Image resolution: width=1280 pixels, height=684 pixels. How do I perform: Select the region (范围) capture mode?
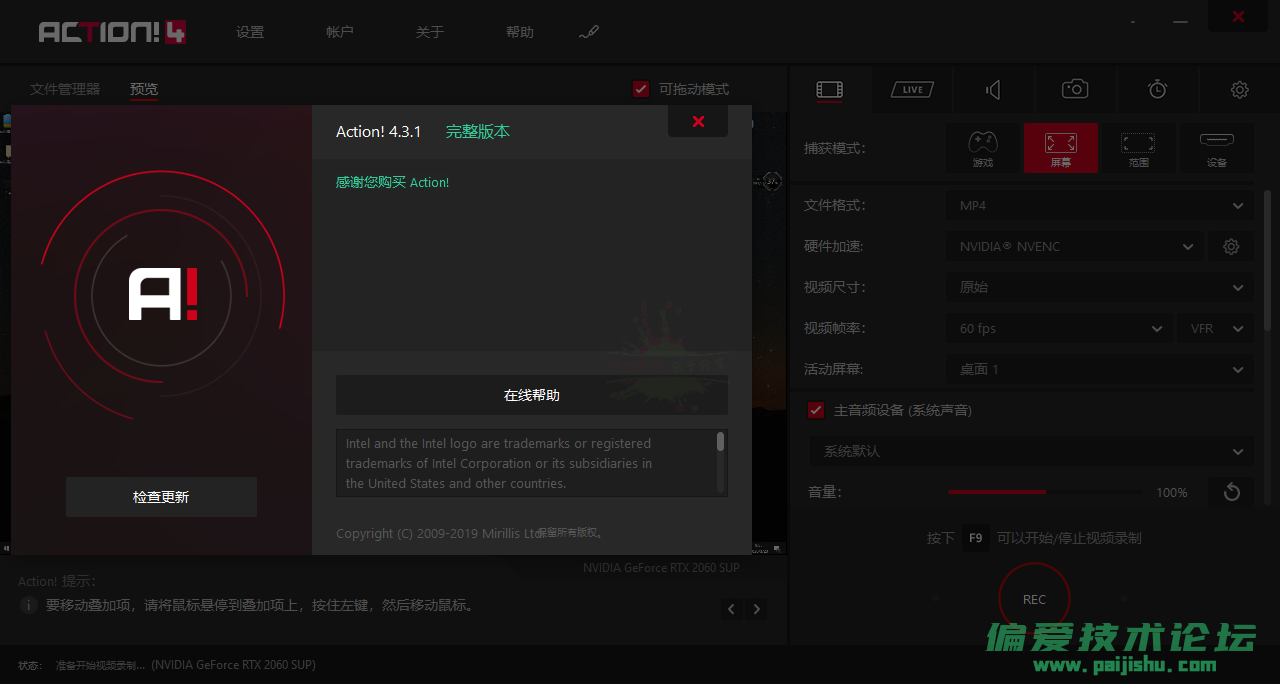1138,148
